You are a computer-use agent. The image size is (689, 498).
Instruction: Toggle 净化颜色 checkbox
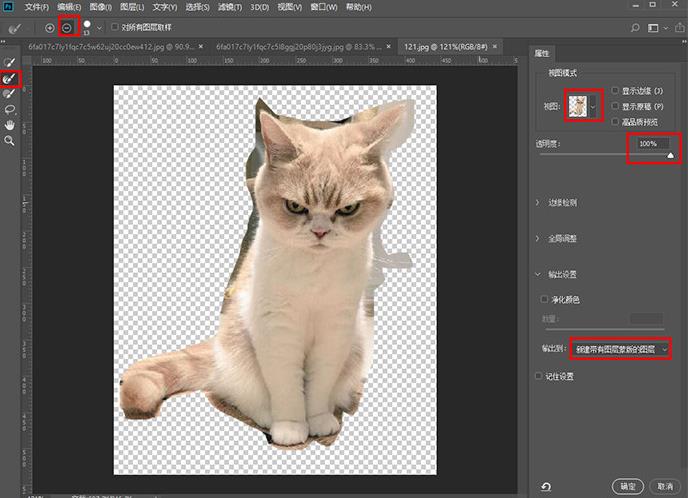(x=544, y=299)
